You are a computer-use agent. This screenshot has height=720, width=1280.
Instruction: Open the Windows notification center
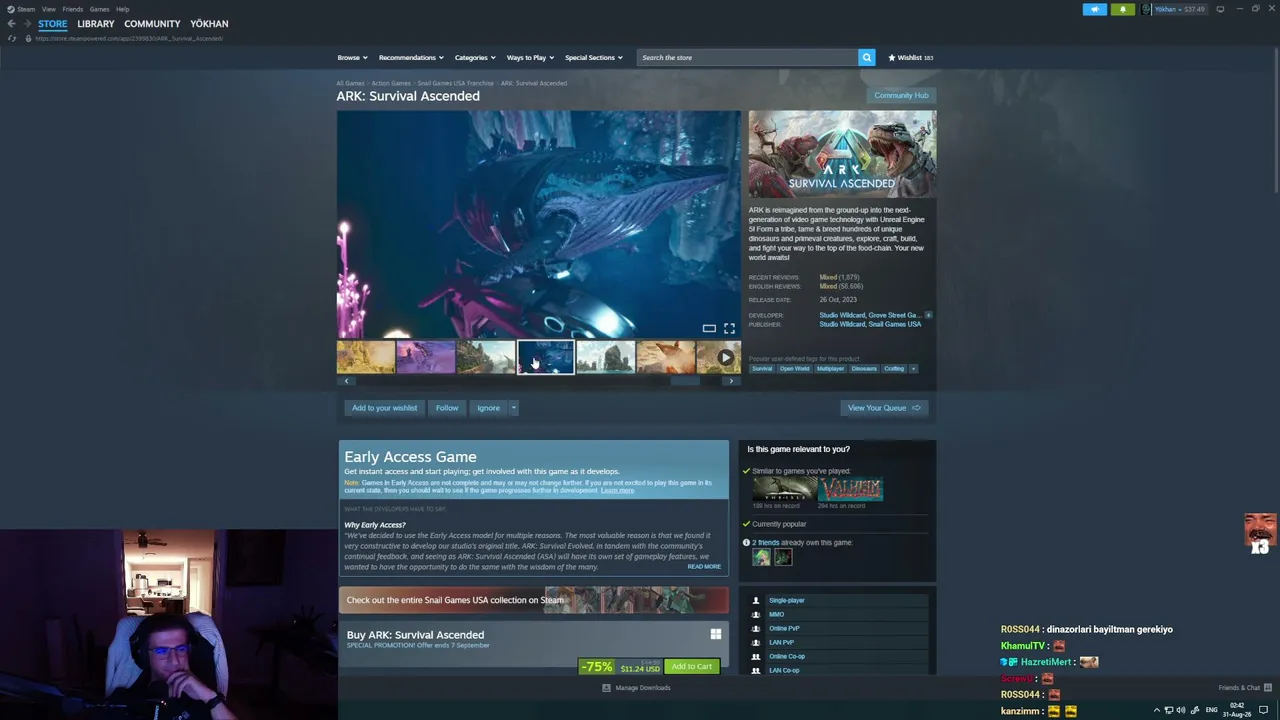(x=1263, y=710)
